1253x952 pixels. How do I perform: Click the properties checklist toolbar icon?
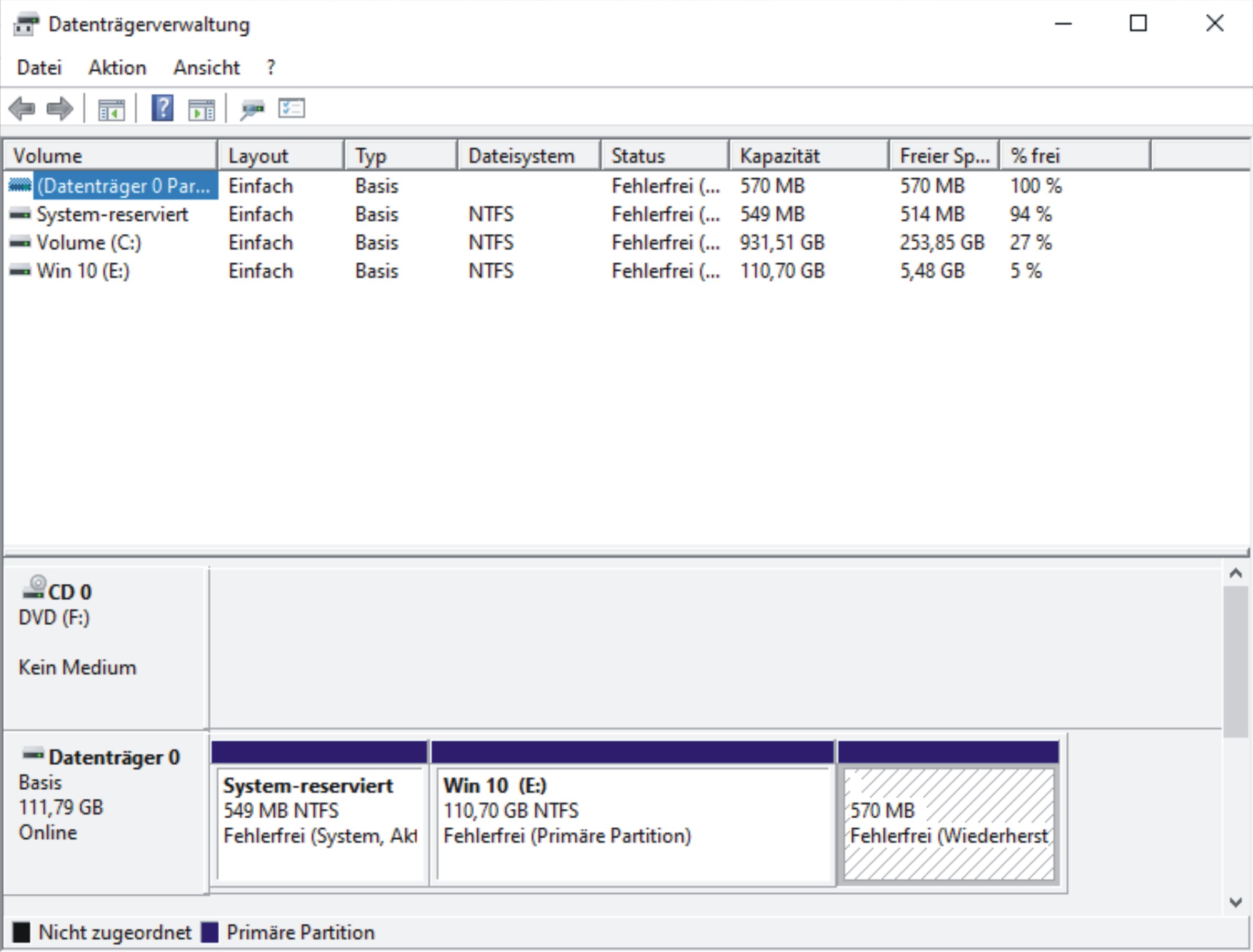(x=291, y=108)
